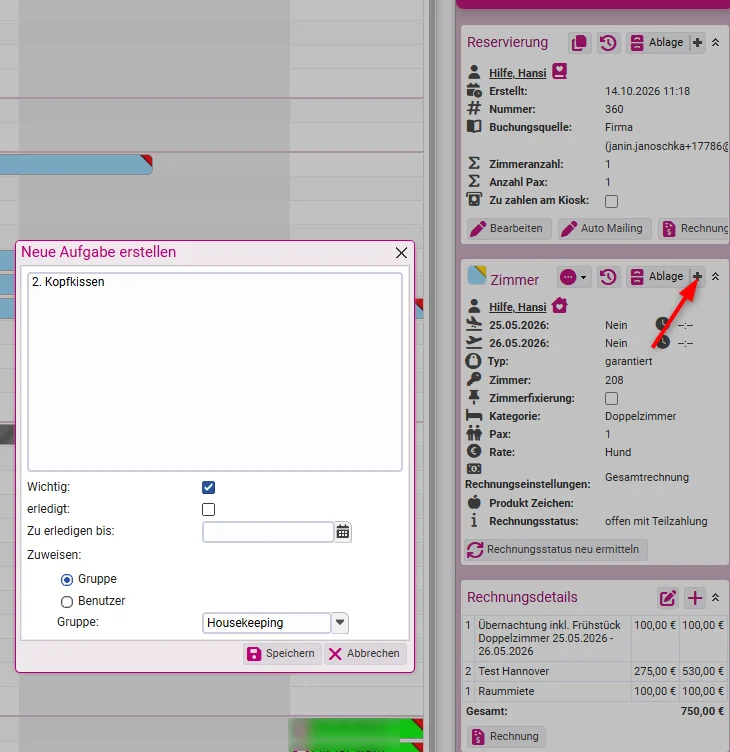This screenshot has height=752, width=730.
Task: Add item with plus in Rechnungsdetails header
Action: tap(695, 598)
